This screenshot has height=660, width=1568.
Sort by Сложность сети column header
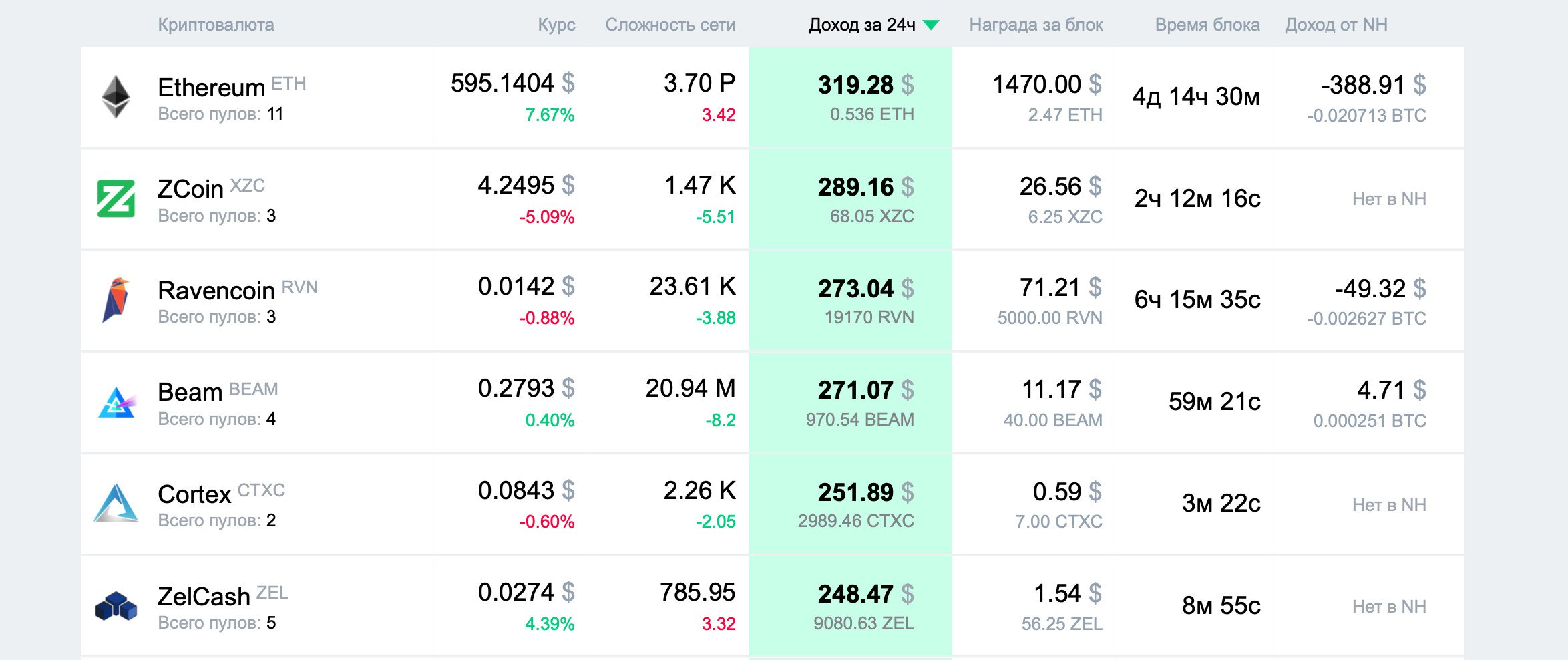[x=670, y=25]
